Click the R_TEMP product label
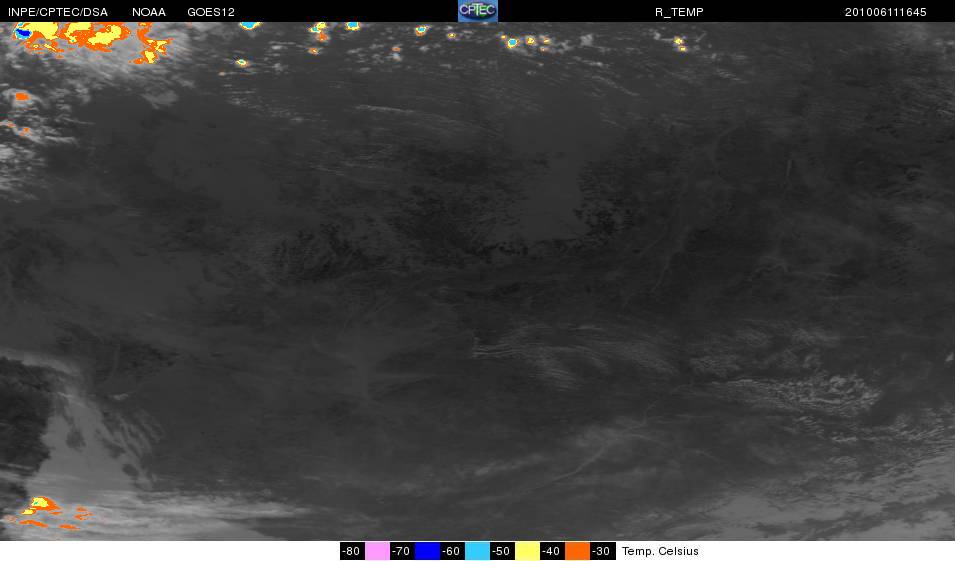 679,12
